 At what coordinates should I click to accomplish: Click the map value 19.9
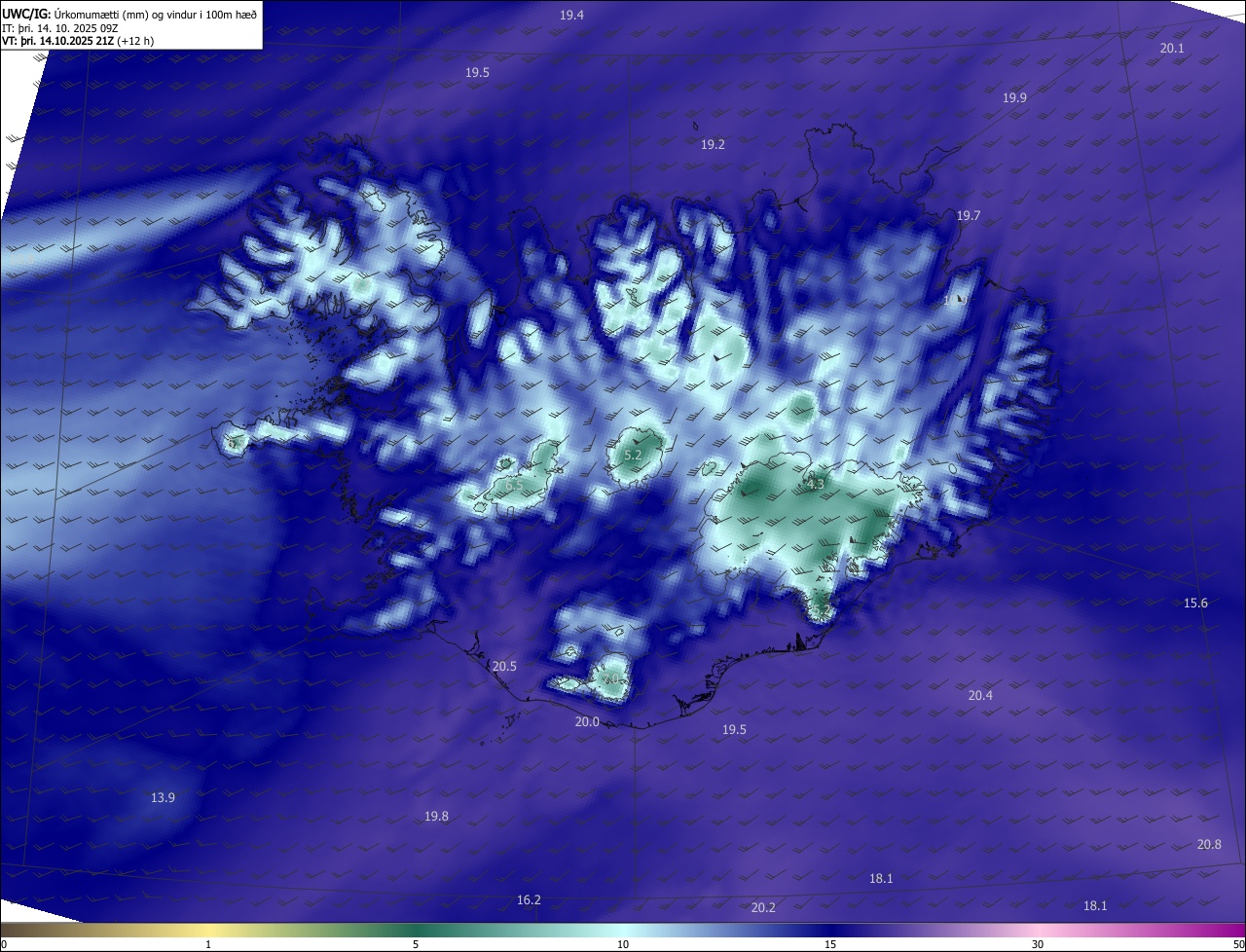(1014, 97)
